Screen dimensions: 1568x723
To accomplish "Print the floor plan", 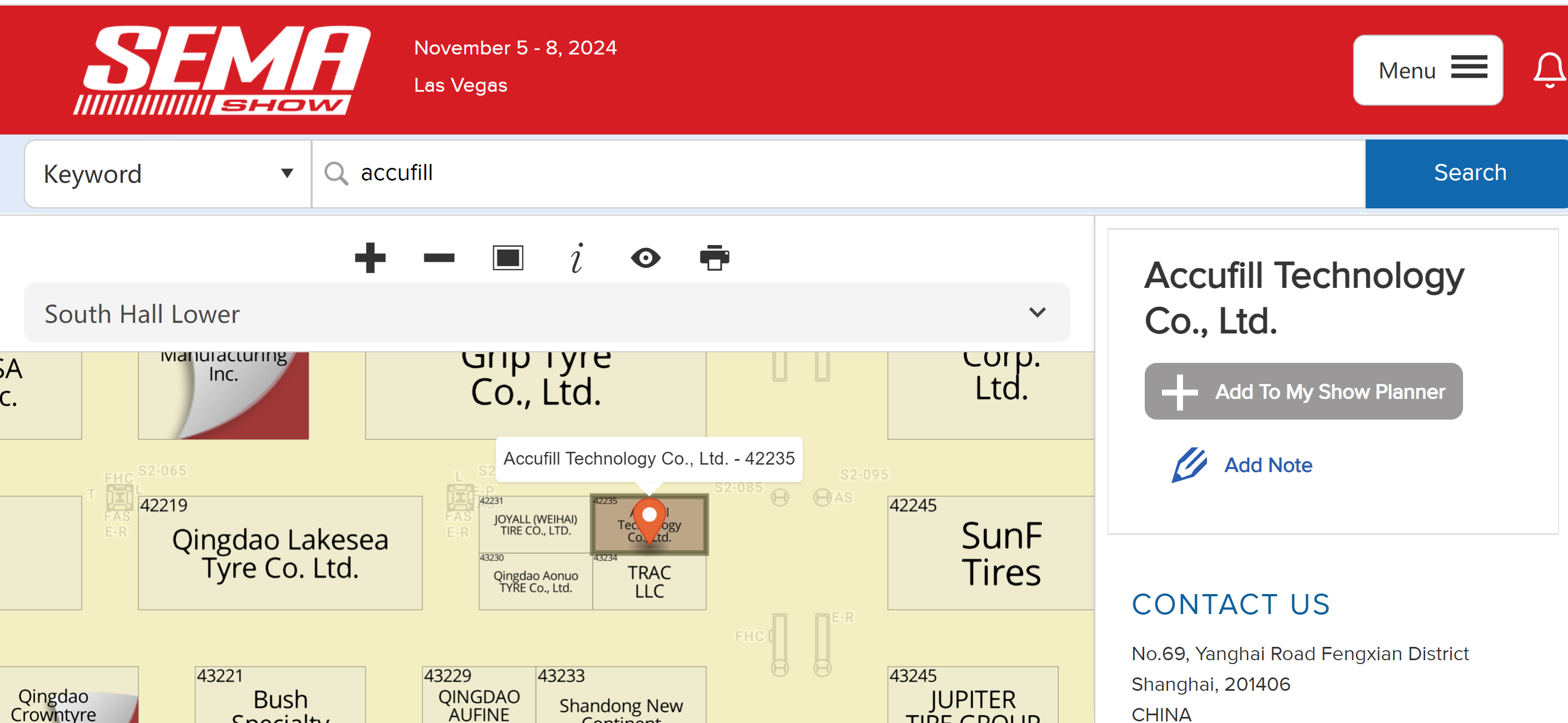I will coord(715,258).
